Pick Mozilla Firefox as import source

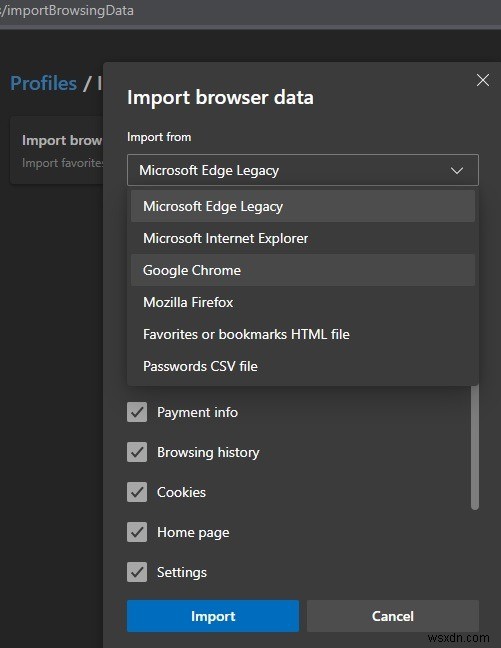click(x=303, y=302)
